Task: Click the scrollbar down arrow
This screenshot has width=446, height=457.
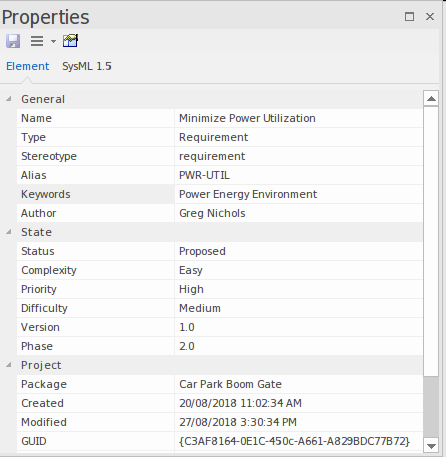Action: 431,446
